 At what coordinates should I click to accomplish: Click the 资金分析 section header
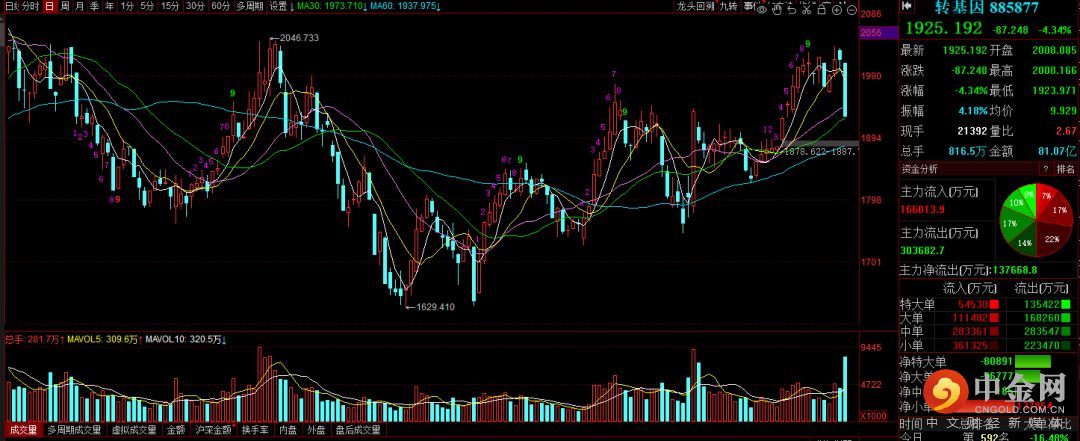point(920,168)
